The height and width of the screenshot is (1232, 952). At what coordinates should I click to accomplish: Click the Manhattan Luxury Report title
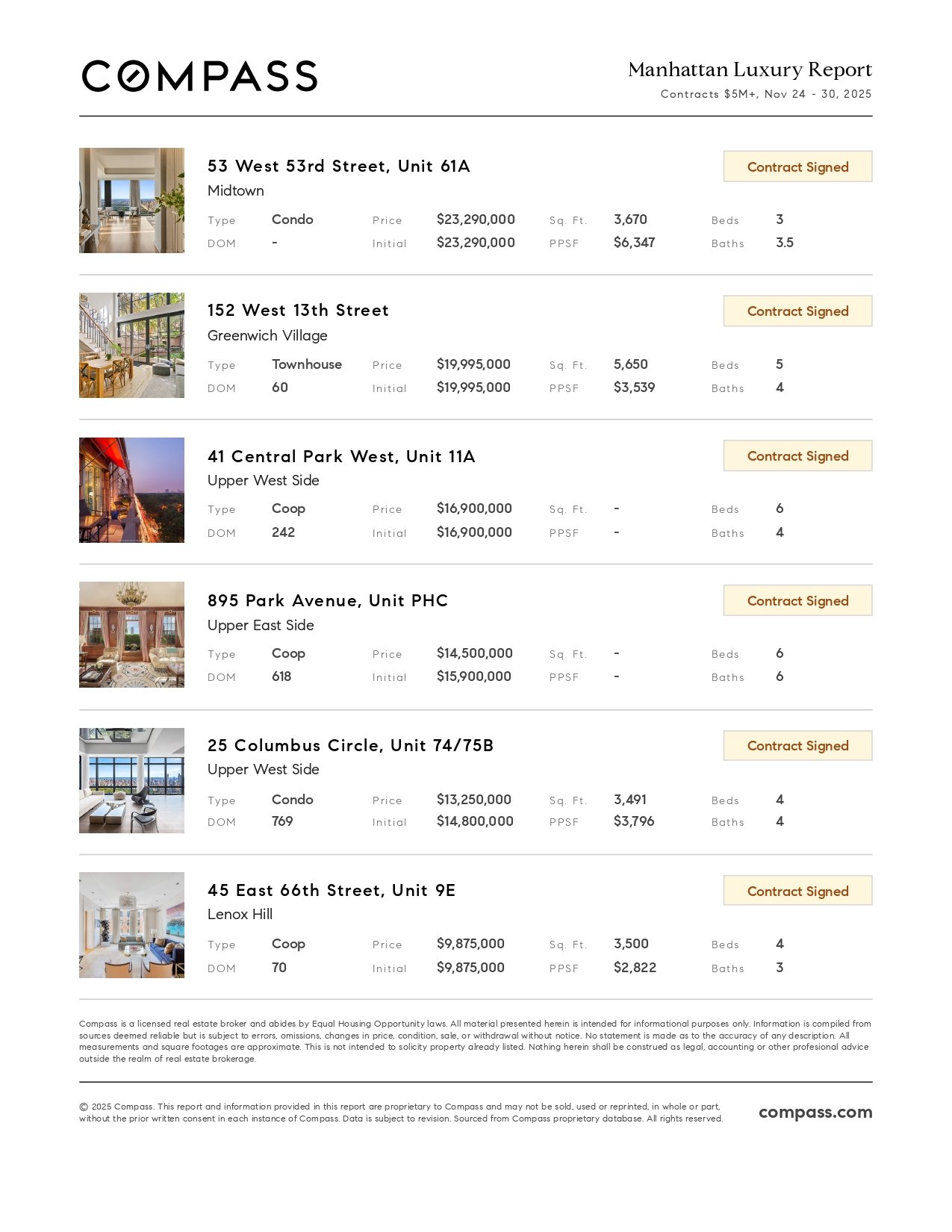coord(750,70)
